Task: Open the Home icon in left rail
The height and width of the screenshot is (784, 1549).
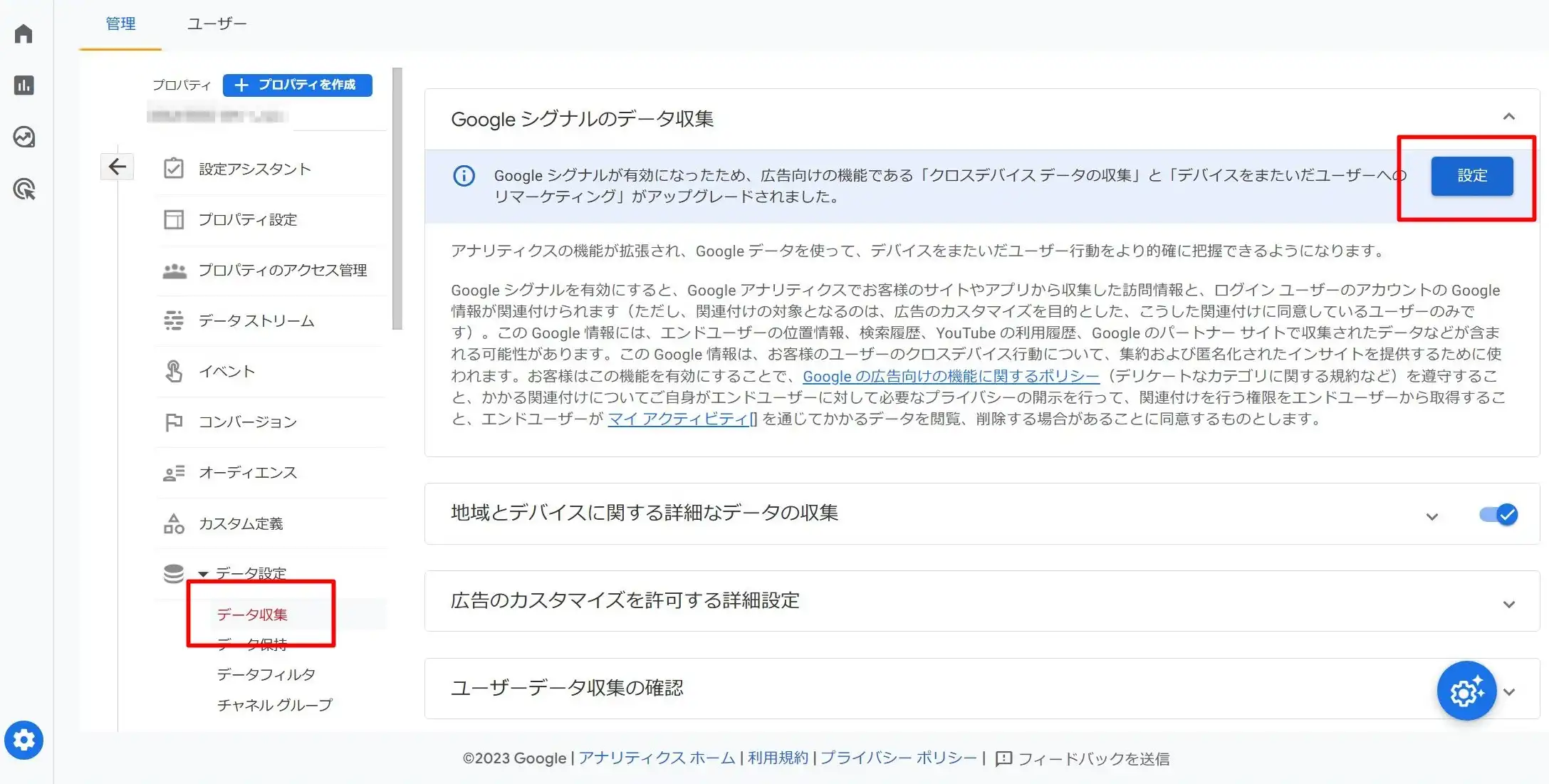Action: point(24,33)
